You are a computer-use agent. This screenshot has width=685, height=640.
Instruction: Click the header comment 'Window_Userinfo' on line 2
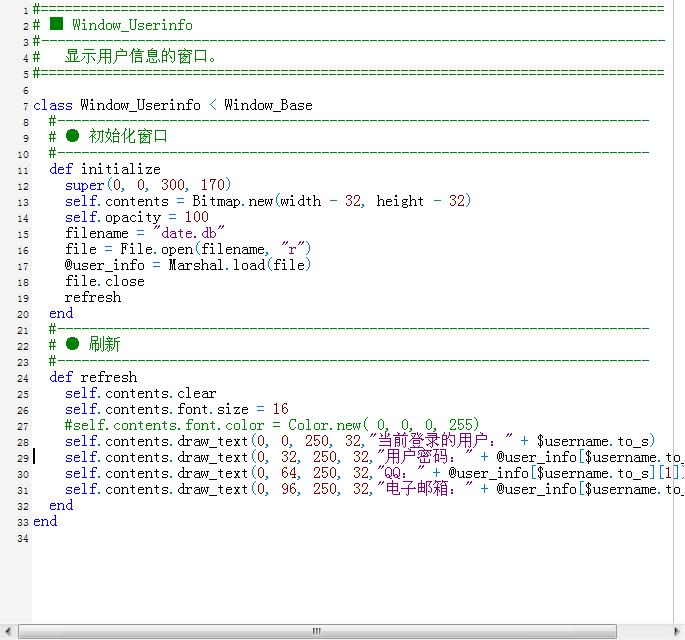pyautogui.click(x=132, y=25)
